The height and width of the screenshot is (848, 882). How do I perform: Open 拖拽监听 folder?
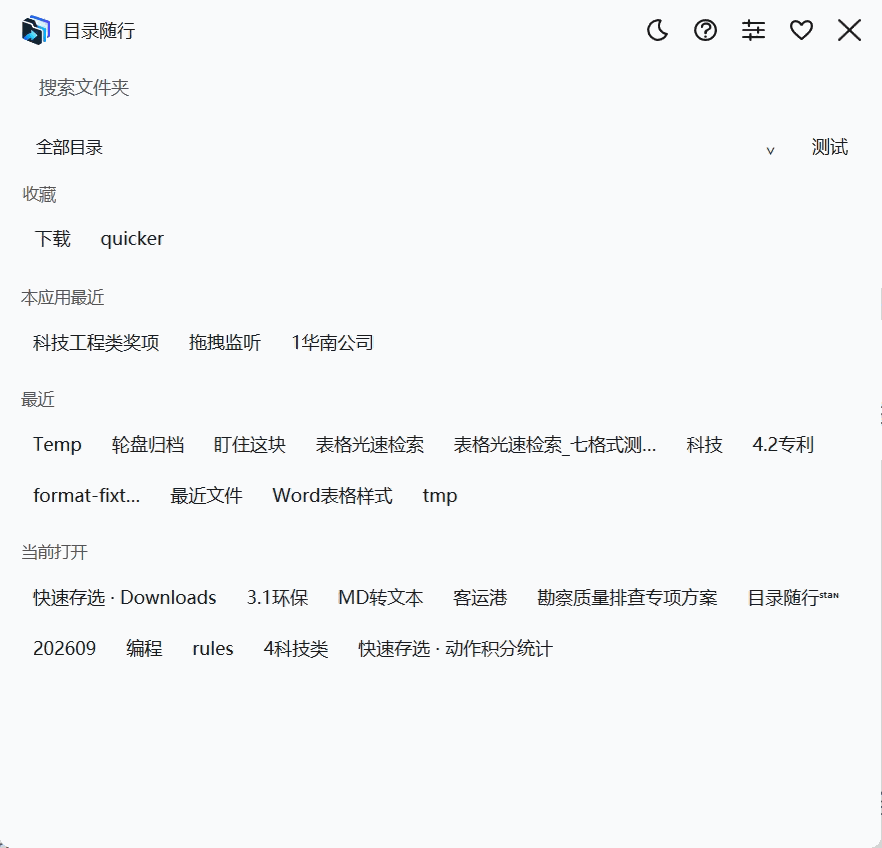[x=224, y=342]
